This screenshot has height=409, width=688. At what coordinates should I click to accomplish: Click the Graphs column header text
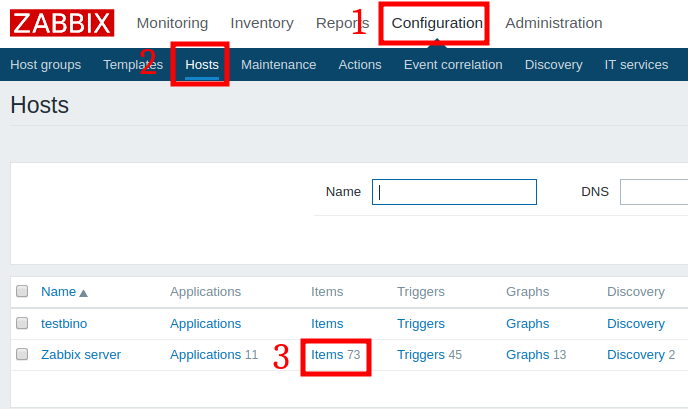pos(527,292)
